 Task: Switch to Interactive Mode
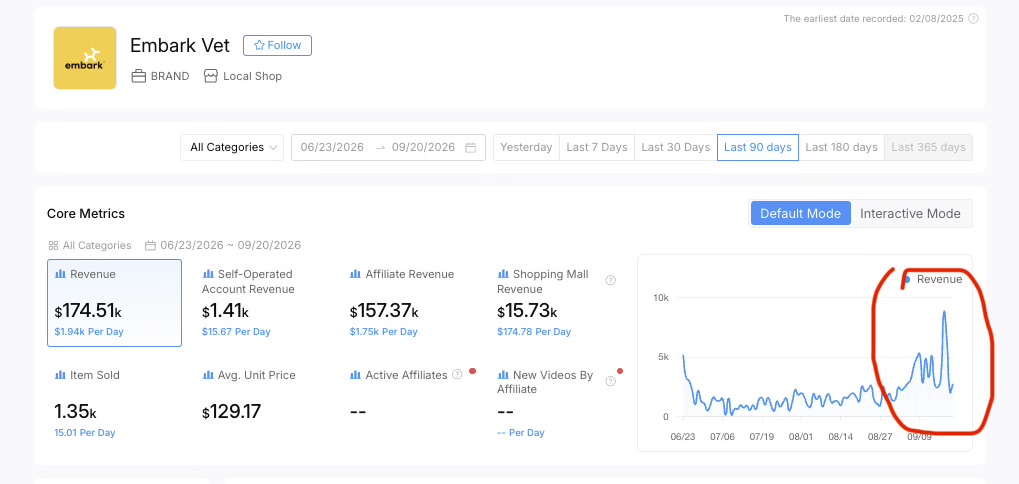pos(910,213)
